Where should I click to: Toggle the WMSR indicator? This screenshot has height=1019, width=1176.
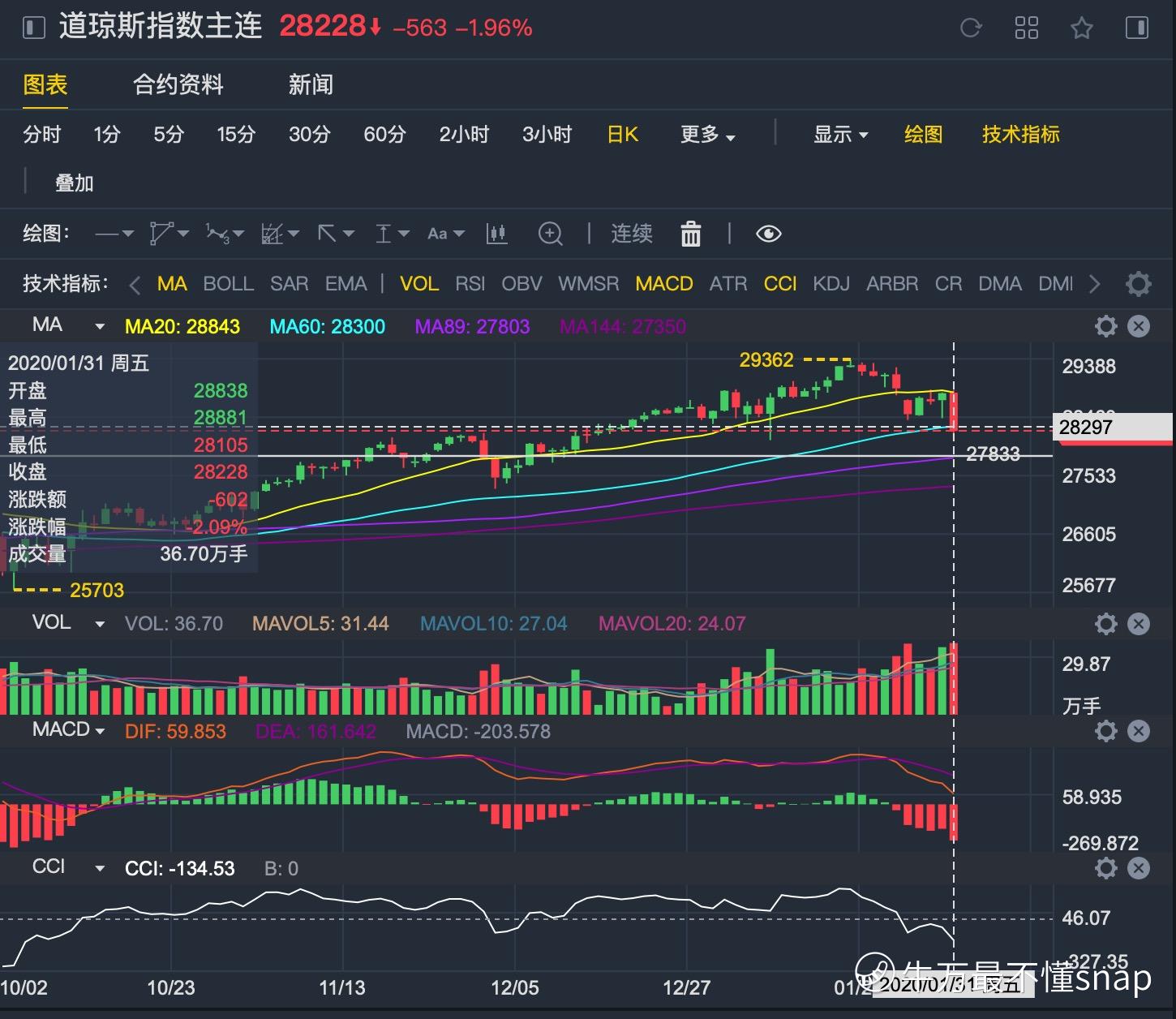[x=589, y=284]
